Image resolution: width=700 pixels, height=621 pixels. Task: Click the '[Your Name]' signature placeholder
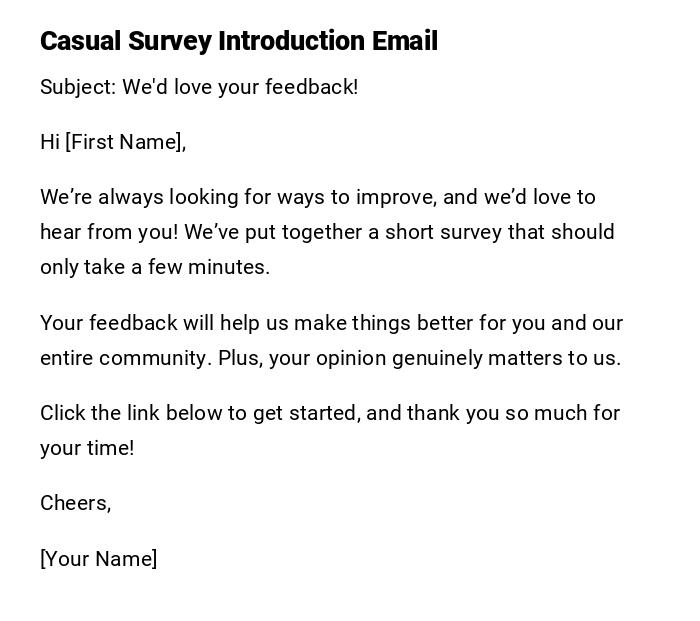(x=98, y=559)
